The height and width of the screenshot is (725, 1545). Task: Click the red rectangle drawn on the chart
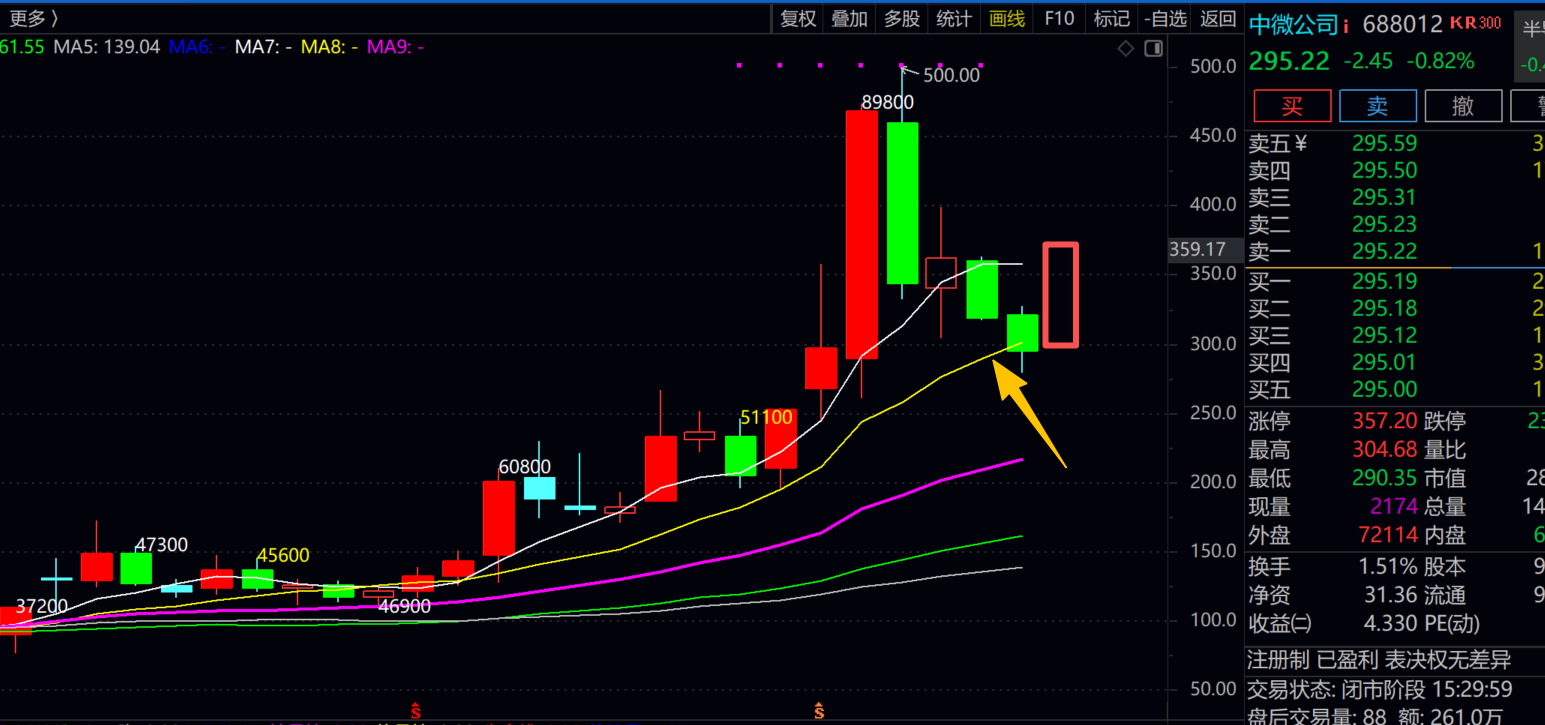click(1061, 295)
